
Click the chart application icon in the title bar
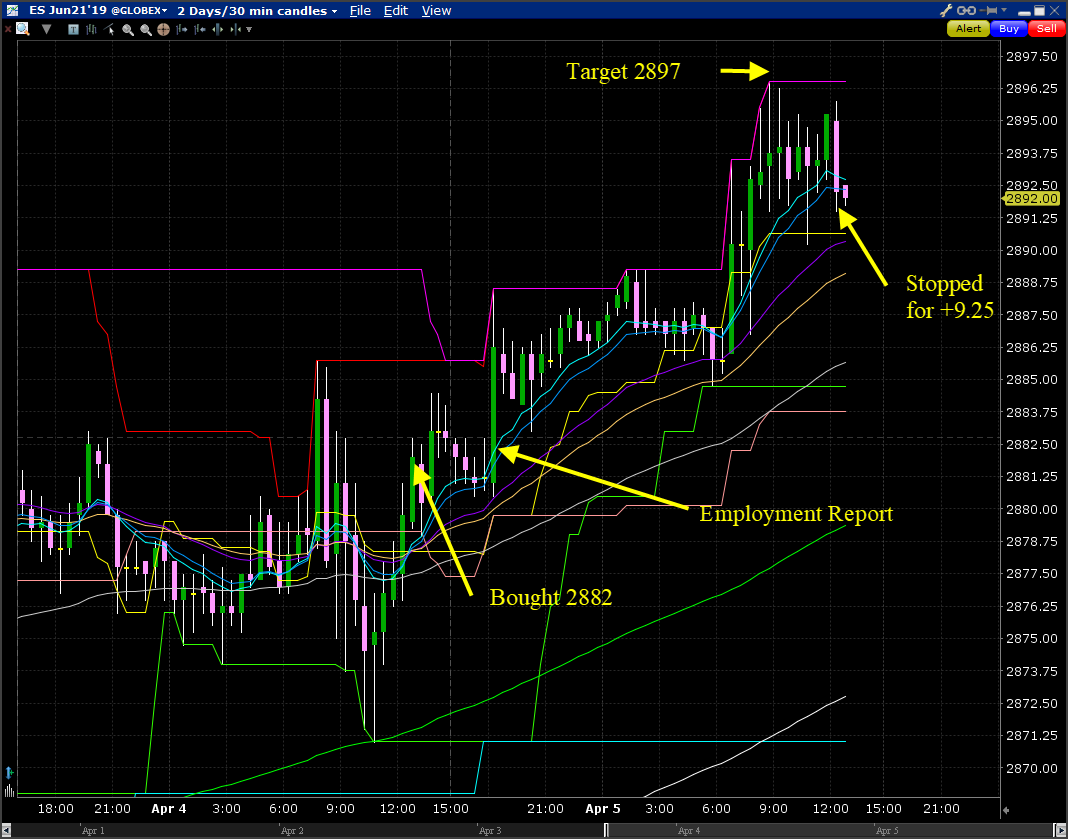(12, 10)
